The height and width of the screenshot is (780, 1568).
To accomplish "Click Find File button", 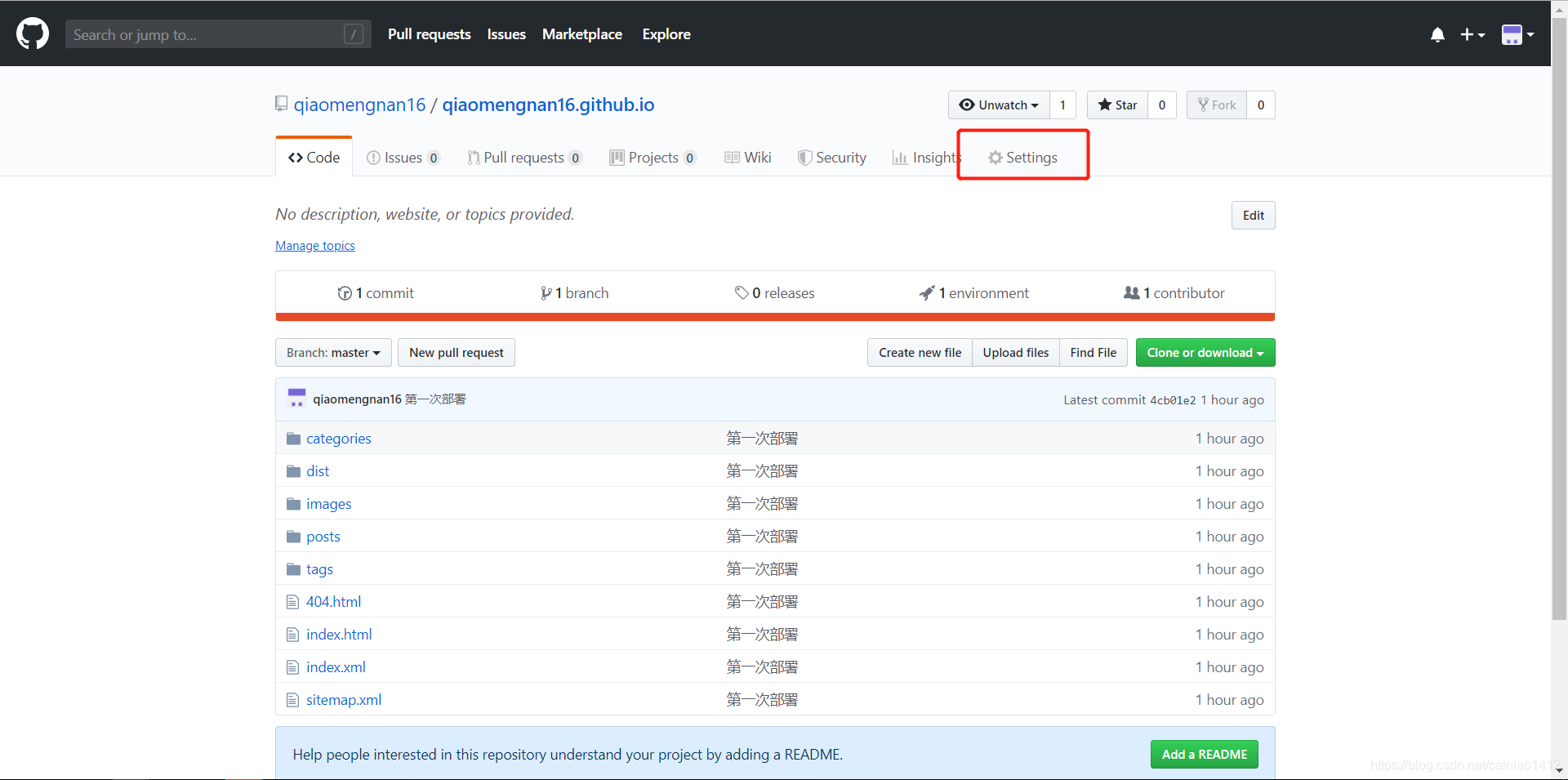I will (x=1094, y=353).
